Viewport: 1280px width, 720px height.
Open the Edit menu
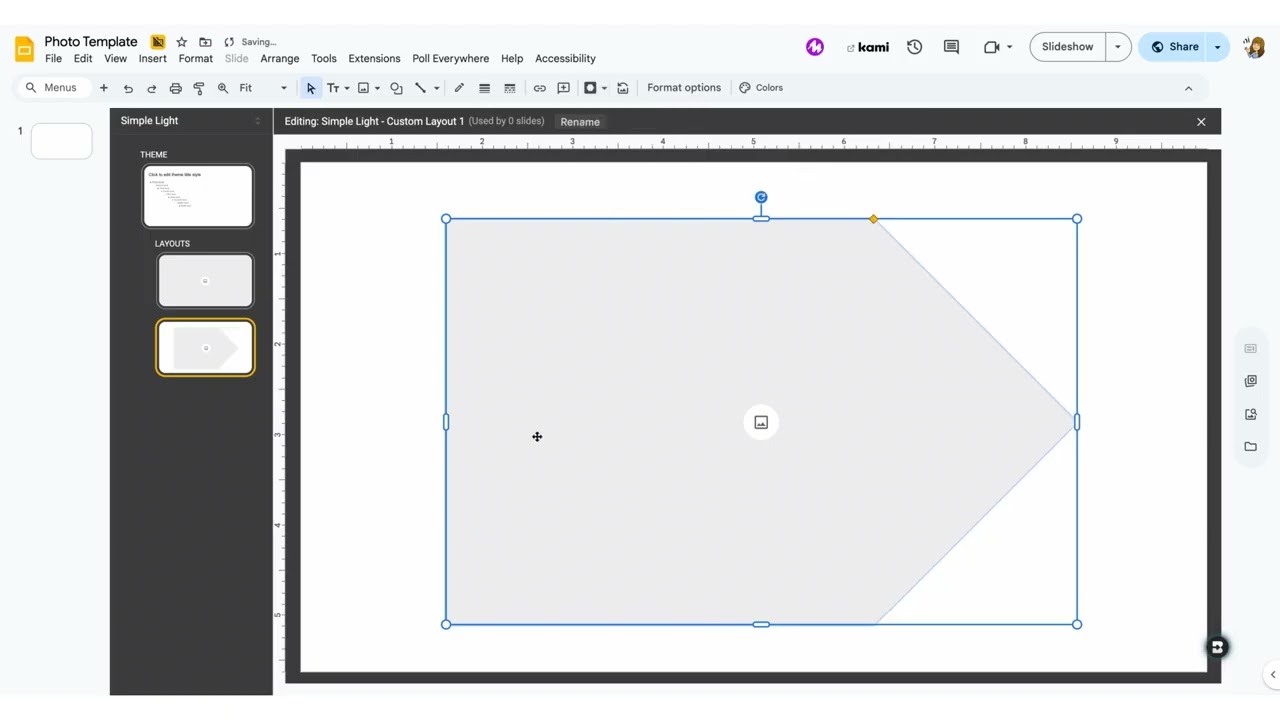pos(83,59)
